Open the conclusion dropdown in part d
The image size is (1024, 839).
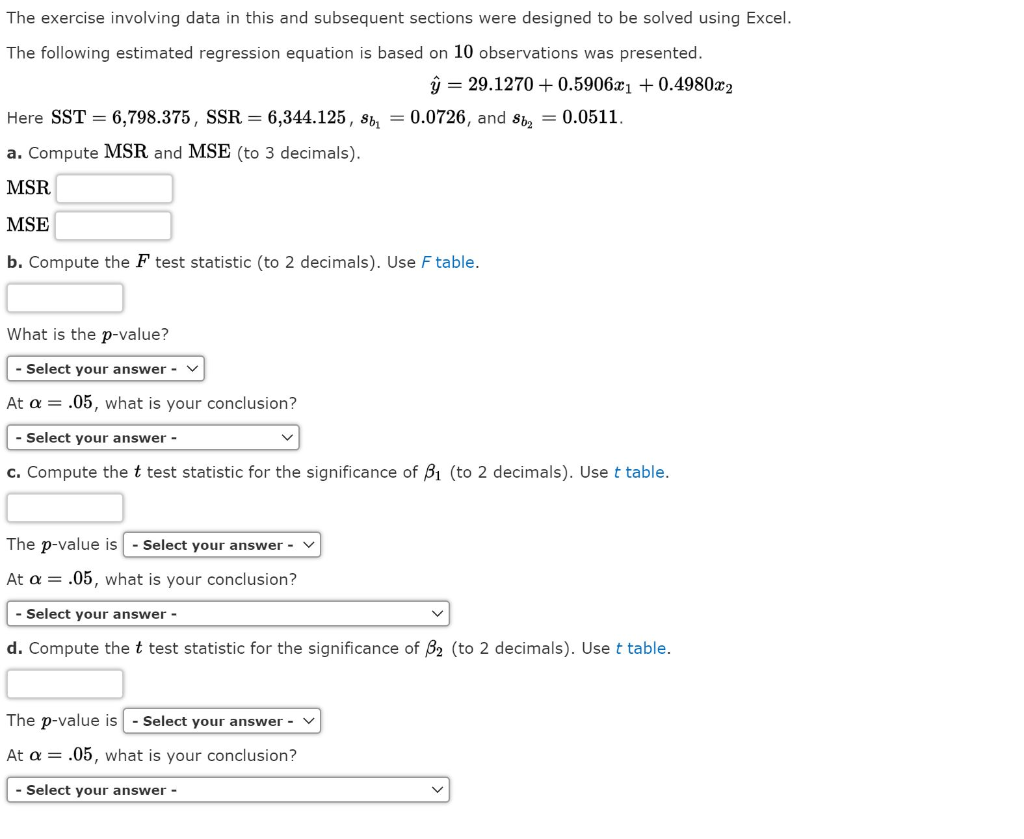click(225, 789)
